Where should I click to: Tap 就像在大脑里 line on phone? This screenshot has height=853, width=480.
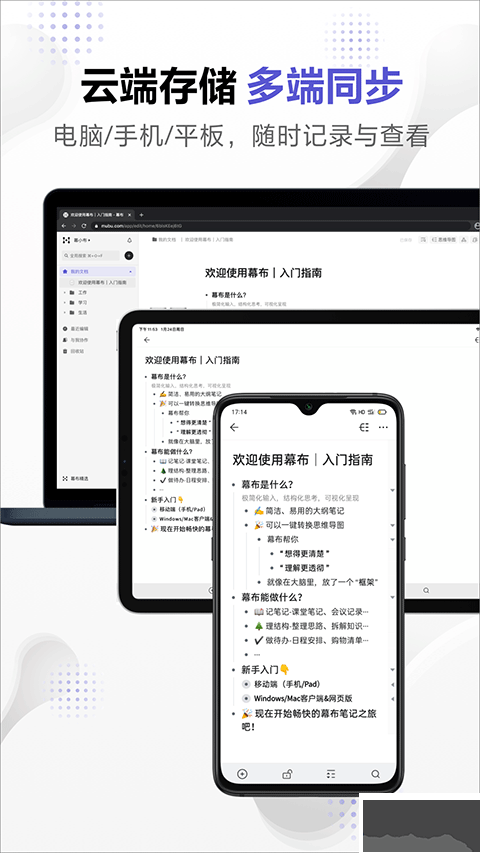323,583
